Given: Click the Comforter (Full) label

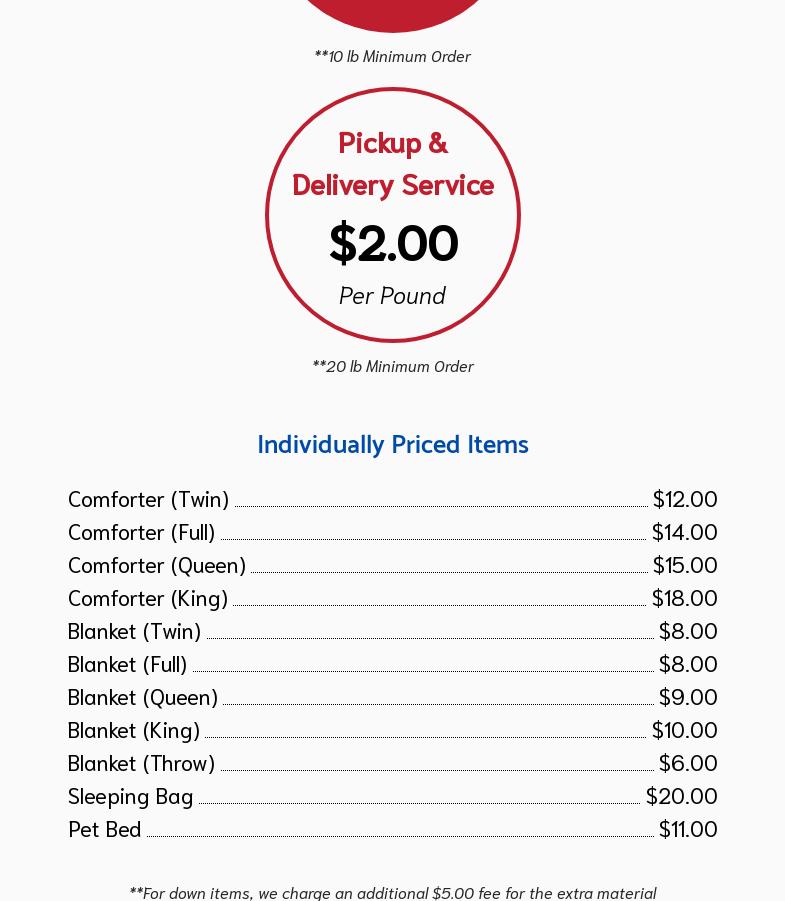Looking at the screenshot, I should coord(141,531).
